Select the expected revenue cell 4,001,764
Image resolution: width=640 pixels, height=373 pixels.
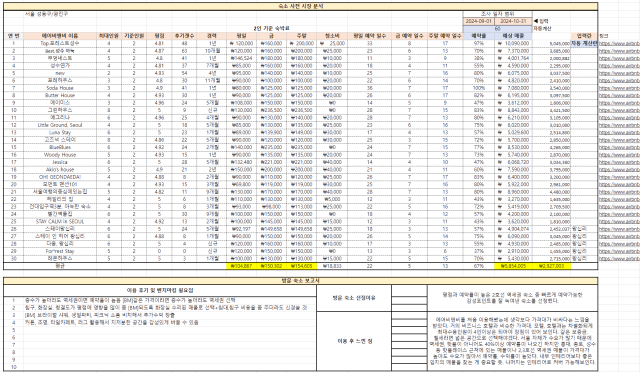[513, 58]
